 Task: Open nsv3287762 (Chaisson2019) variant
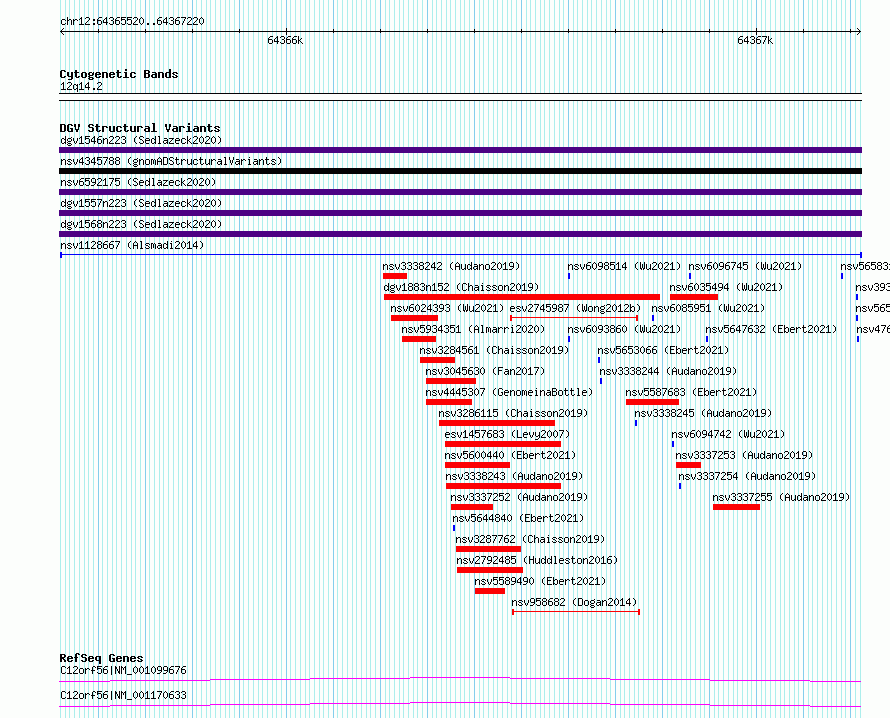[530, 539]
